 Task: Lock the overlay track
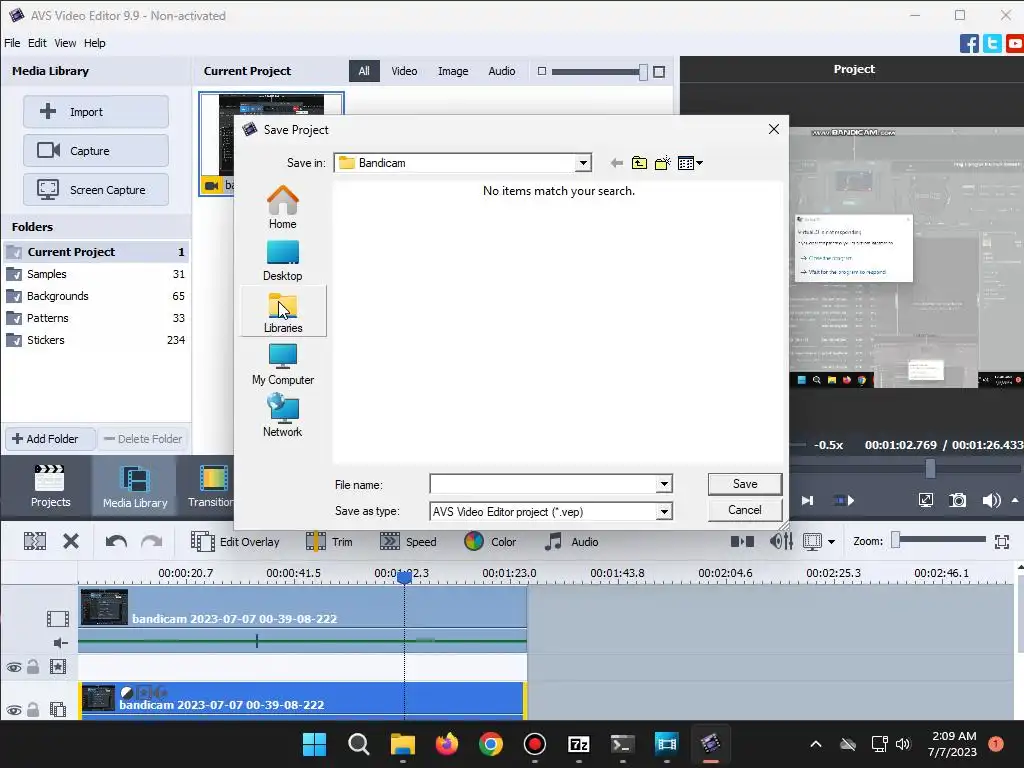pyautogui.click(x=33, y=710)
